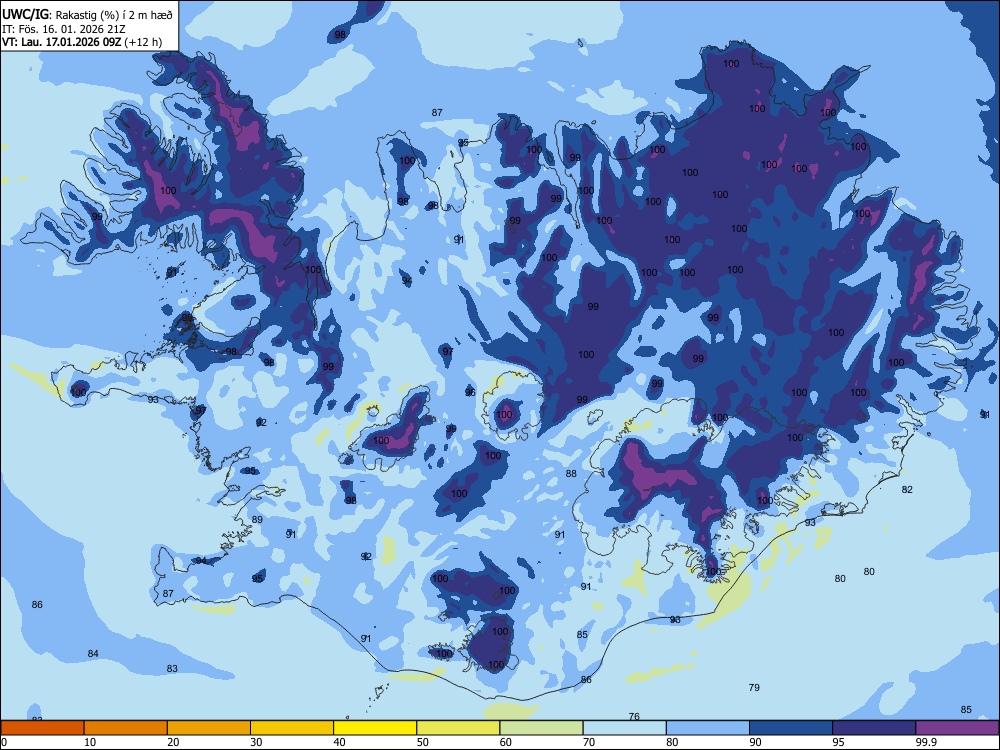Pick the purple above-99.9 legend swatch
The image size is (1000, 750).
tap(957, 728)
